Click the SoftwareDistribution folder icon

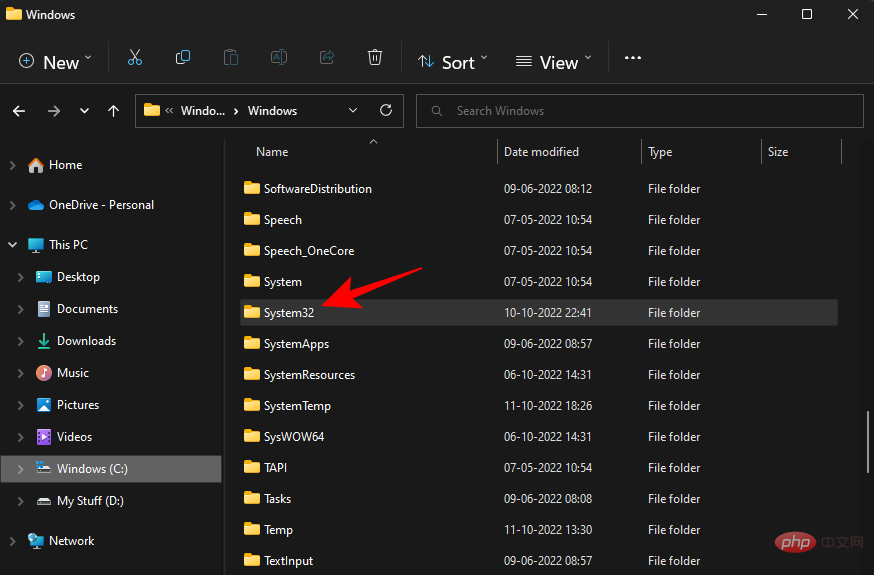(x=252, y=188)
